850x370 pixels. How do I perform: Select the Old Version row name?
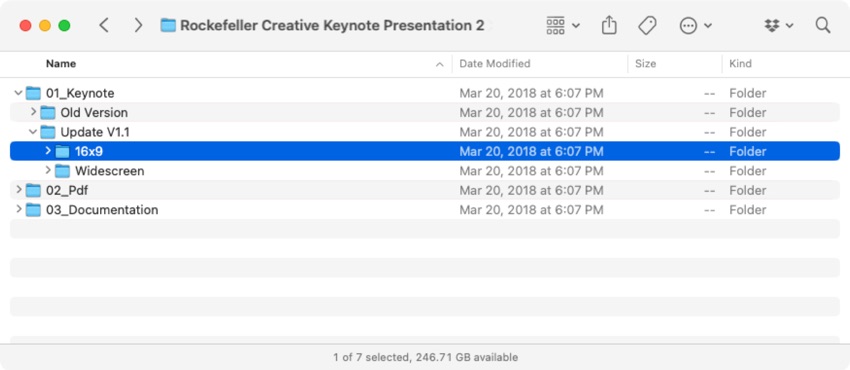(x=94, y=113)
